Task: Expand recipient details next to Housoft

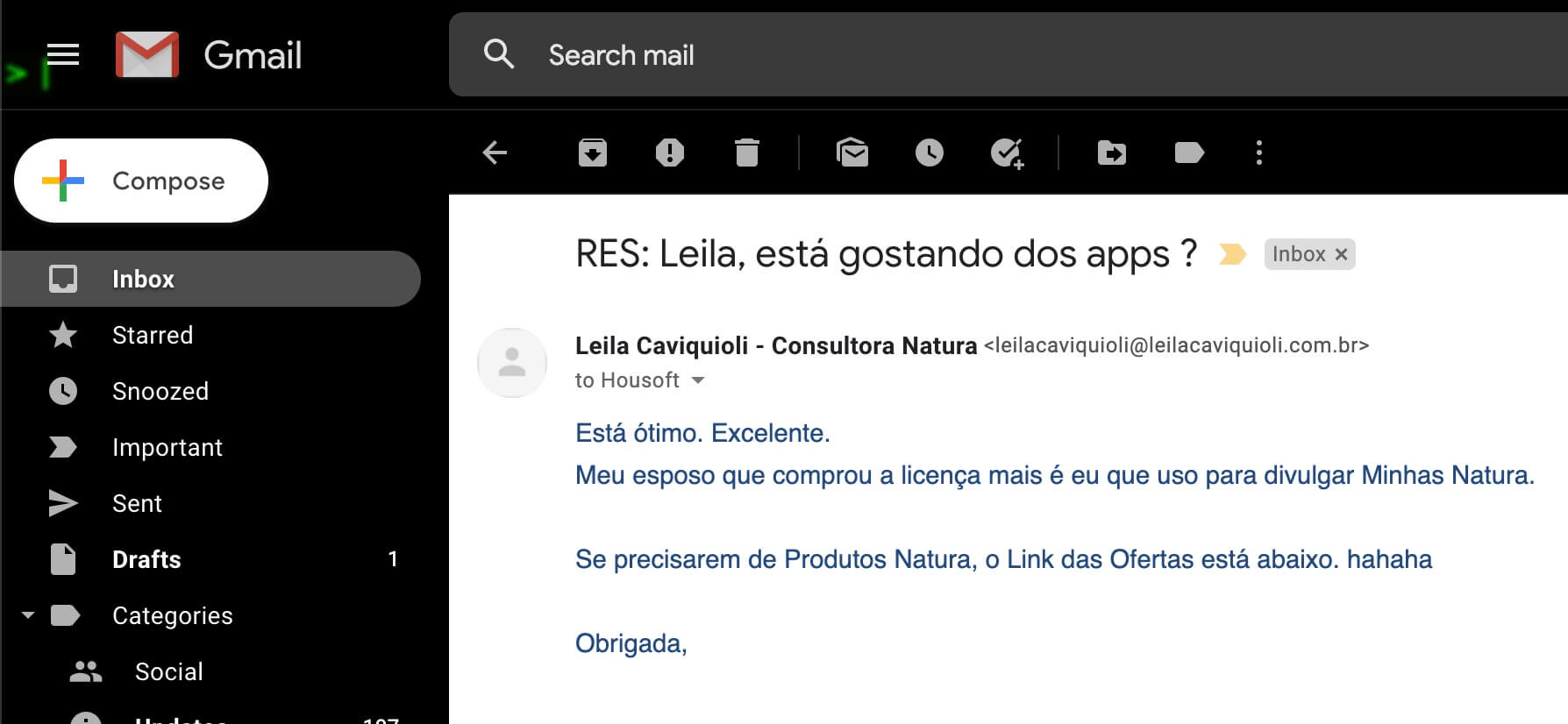Action: 698,380
